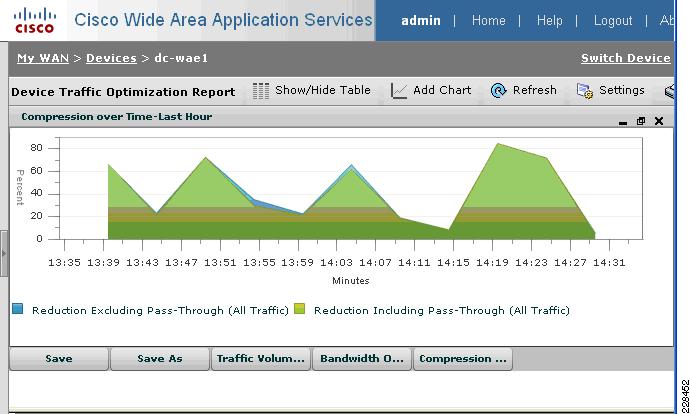Open the My WAN breadcrumb link
The width and height of the screenshot is (690, 414).
pyautogui.click(x=43, y=58)
